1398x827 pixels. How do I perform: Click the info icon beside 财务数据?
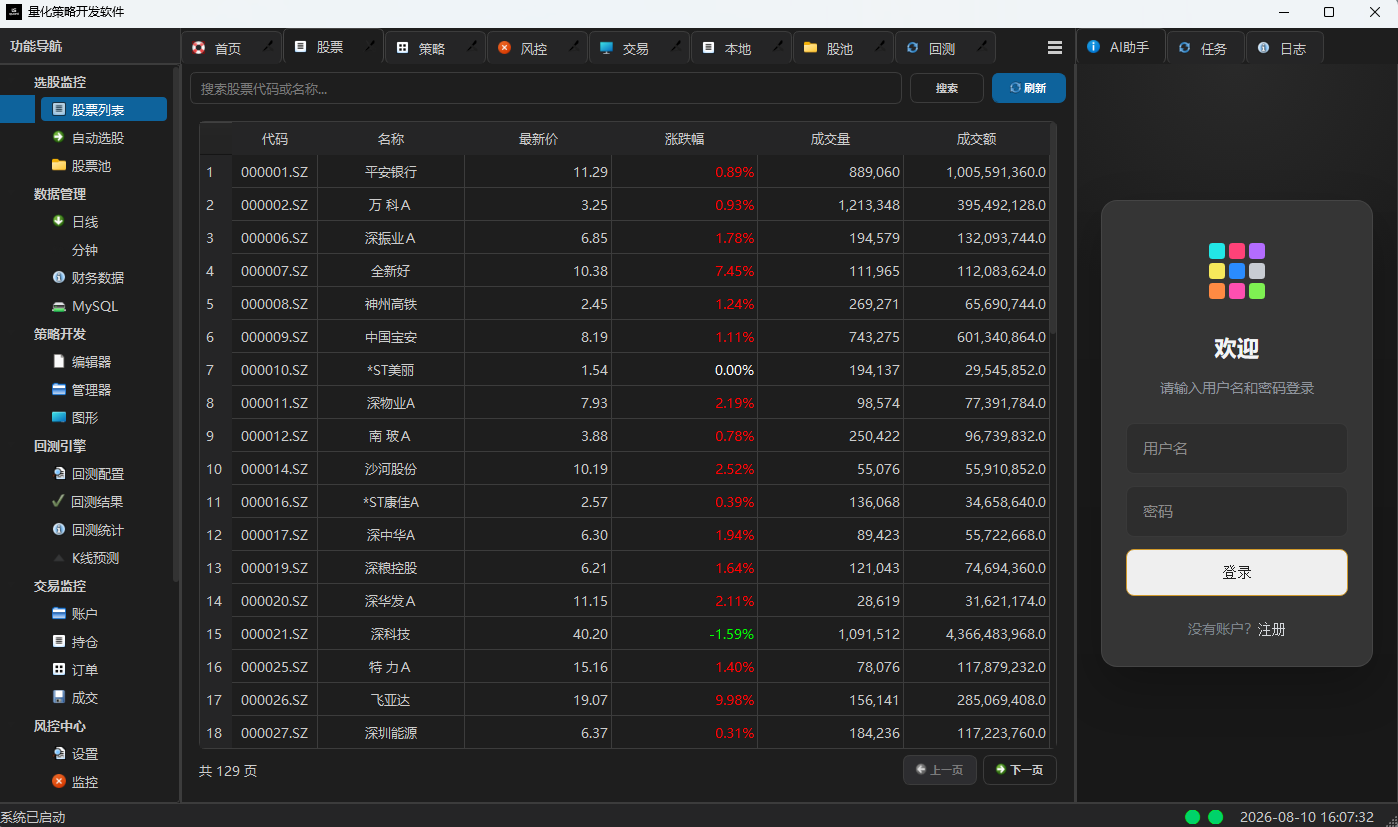tap(59, 278)
